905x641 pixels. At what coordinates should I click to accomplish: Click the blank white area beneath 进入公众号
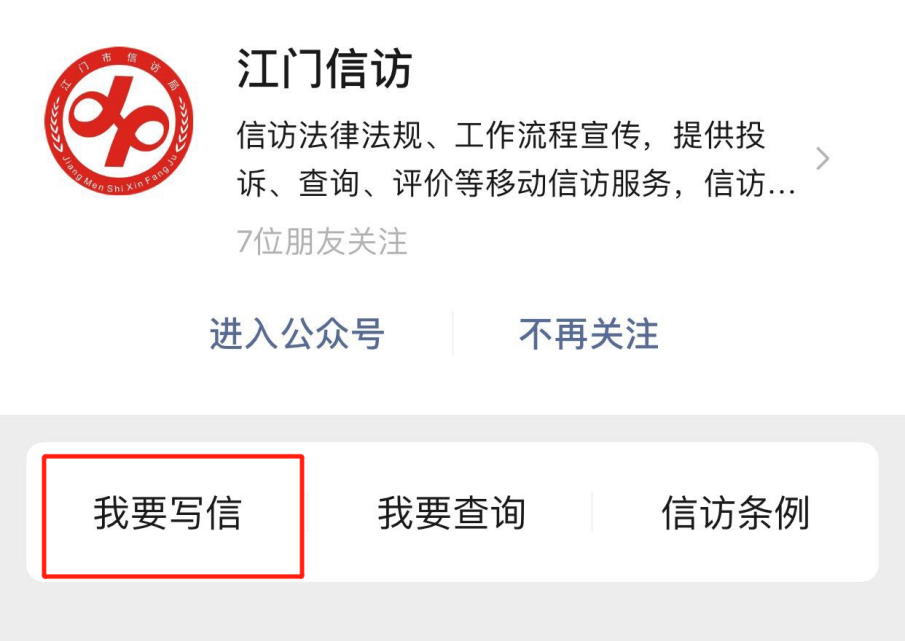coord(297,384)
